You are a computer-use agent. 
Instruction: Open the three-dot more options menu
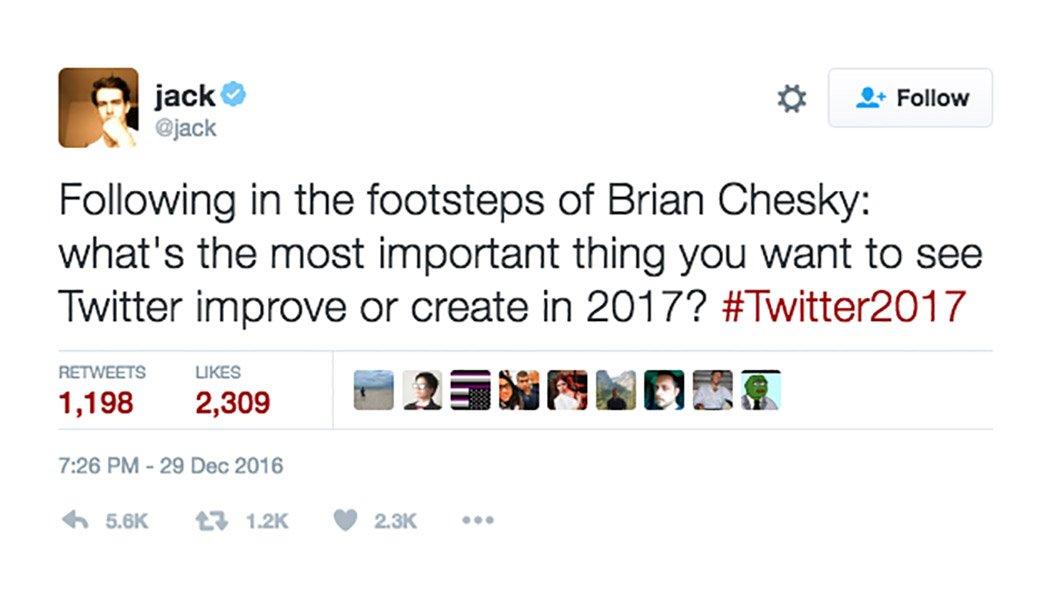[478, 521]
